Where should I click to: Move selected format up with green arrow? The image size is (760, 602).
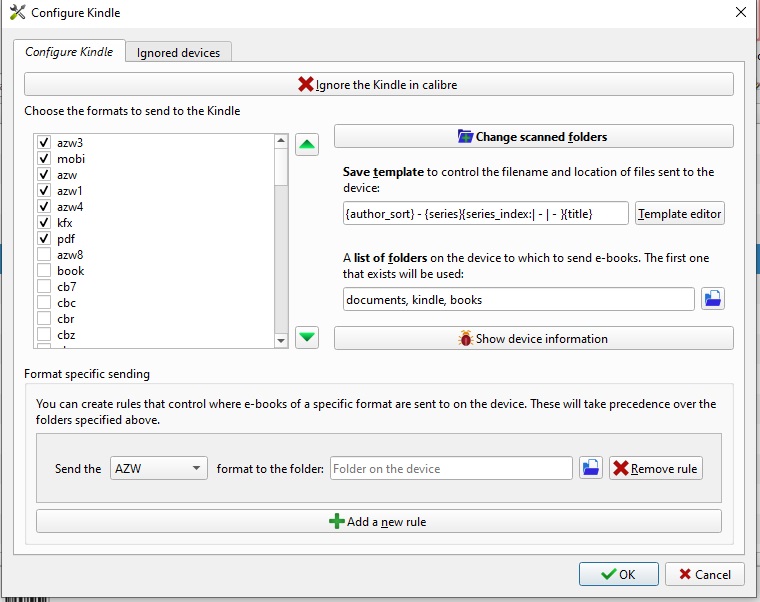[307, 144]
